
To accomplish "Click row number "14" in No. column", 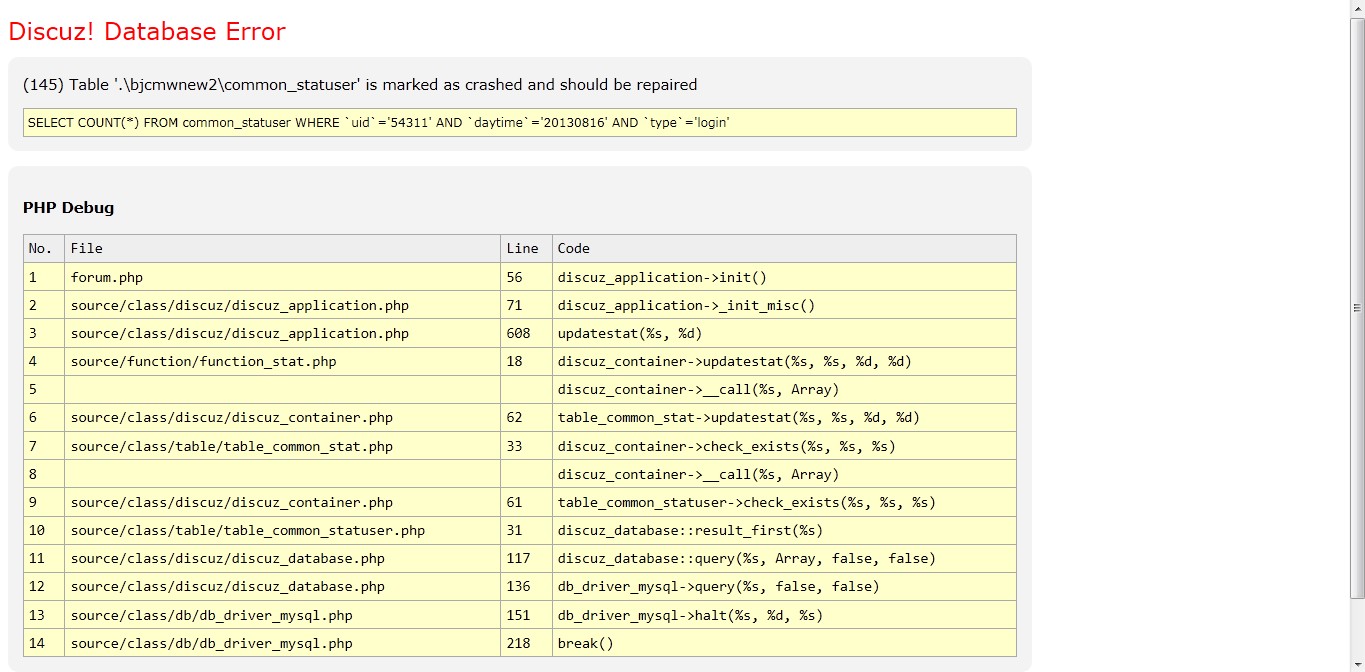I will 44,643.
